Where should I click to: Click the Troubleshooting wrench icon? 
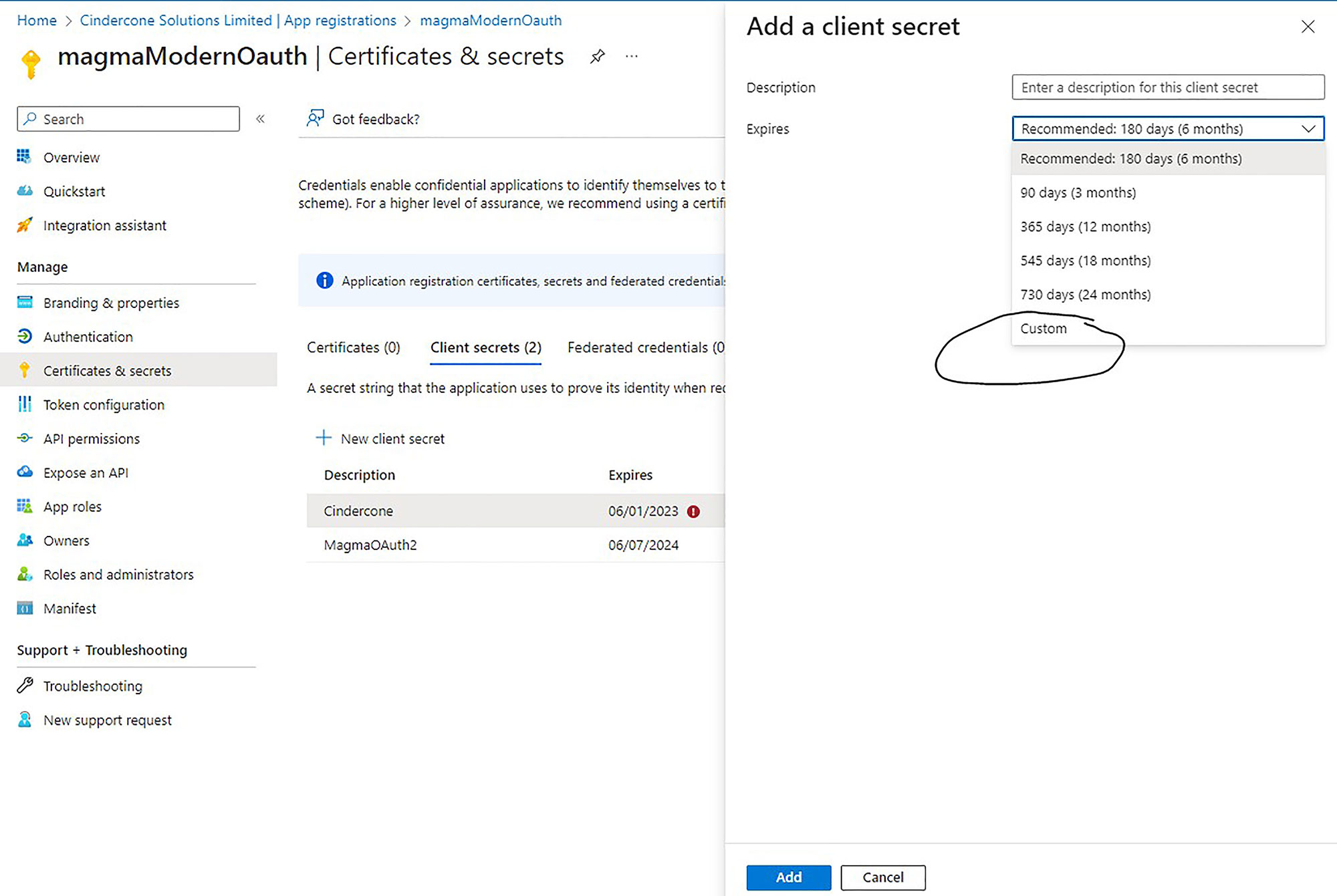pos(25,685)
